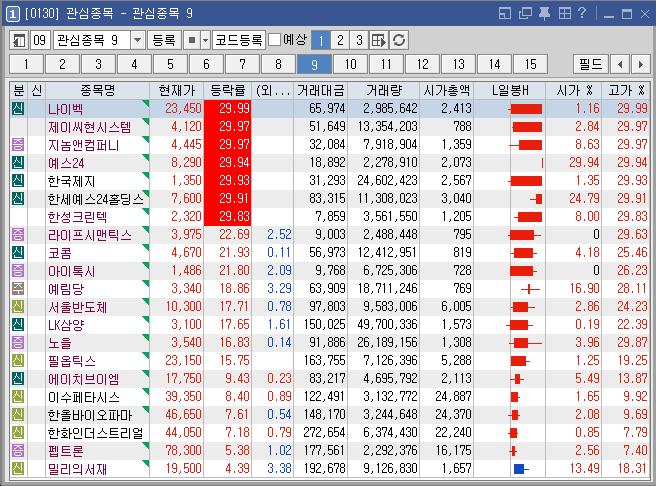Select the 라이프시맨틱스 stock name
656x486 pixels.
pos(90,235)
